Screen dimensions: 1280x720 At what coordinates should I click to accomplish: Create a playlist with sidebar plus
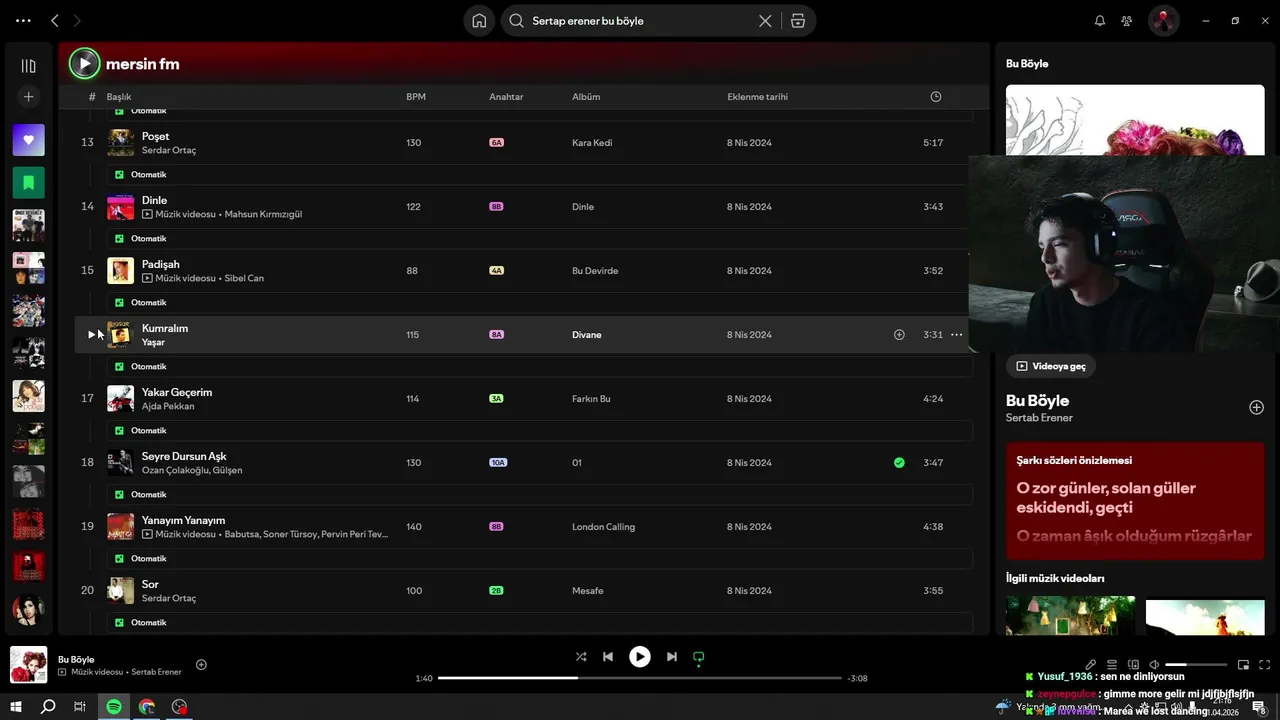coord(28,97)
